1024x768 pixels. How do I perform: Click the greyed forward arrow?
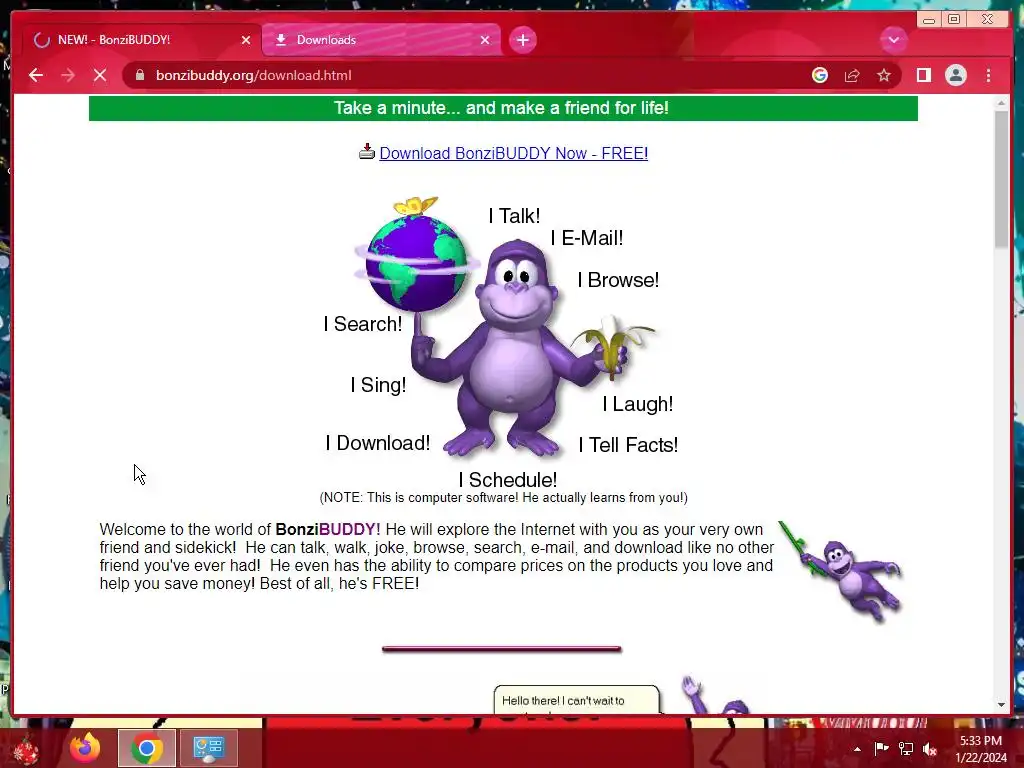point(68,75)
